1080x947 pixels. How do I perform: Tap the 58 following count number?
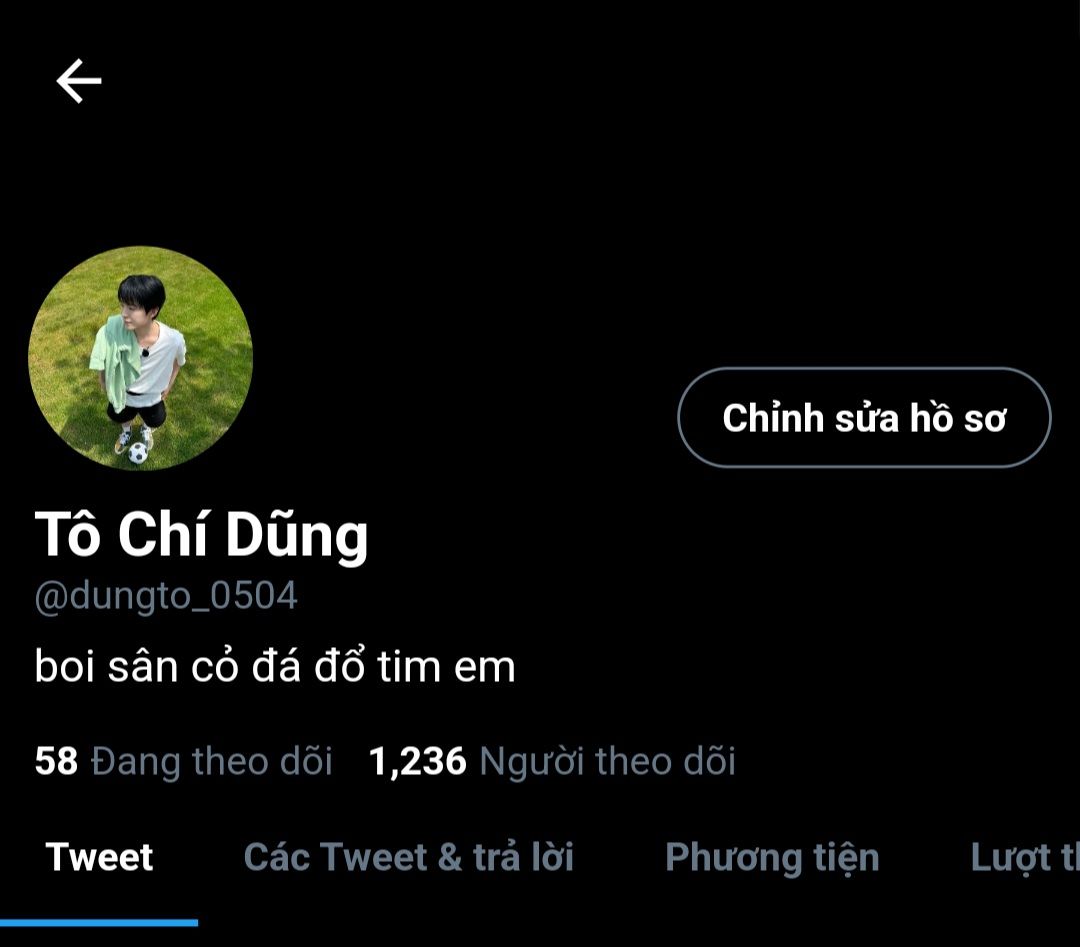click(56, 761)
